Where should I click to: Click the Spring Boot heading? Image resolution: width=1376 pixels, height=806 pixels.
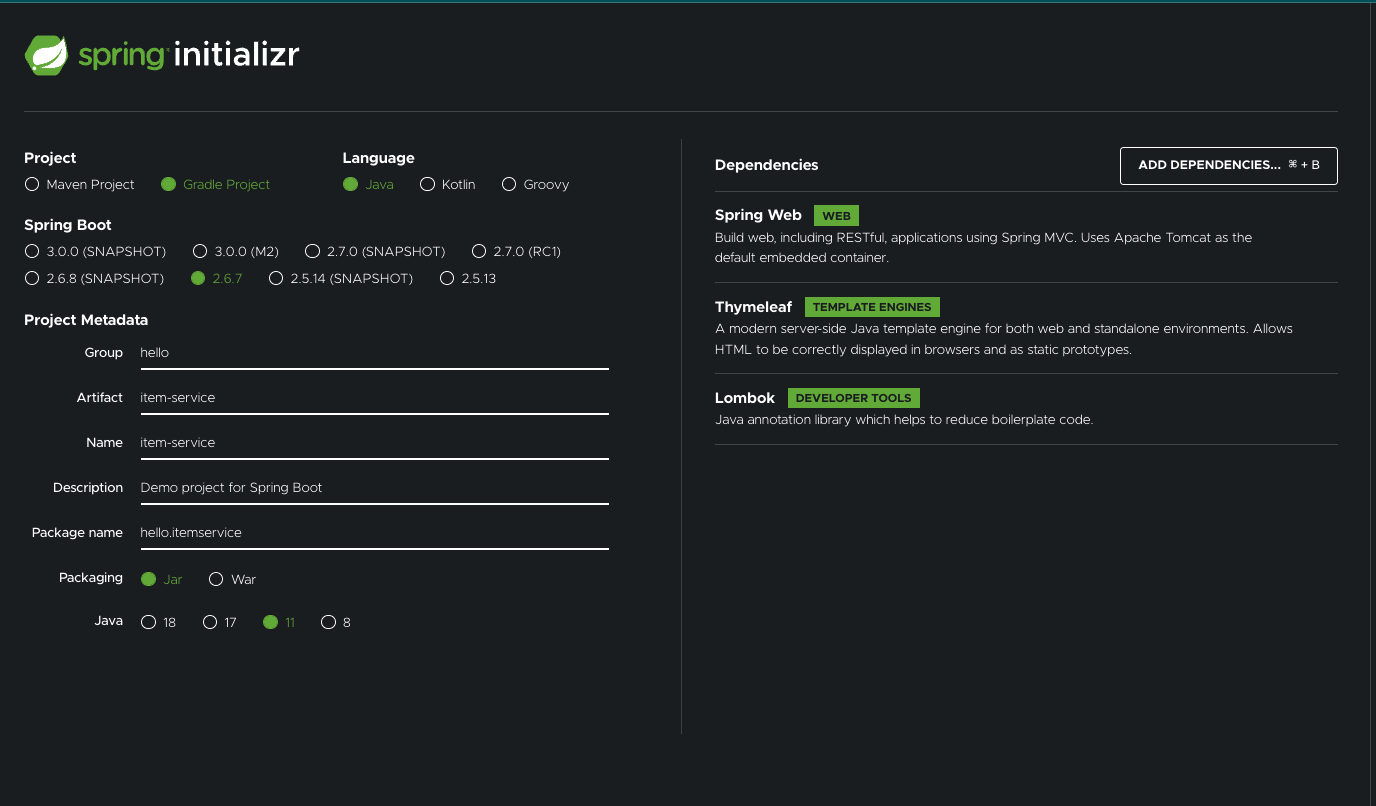[x=68, y=225]
